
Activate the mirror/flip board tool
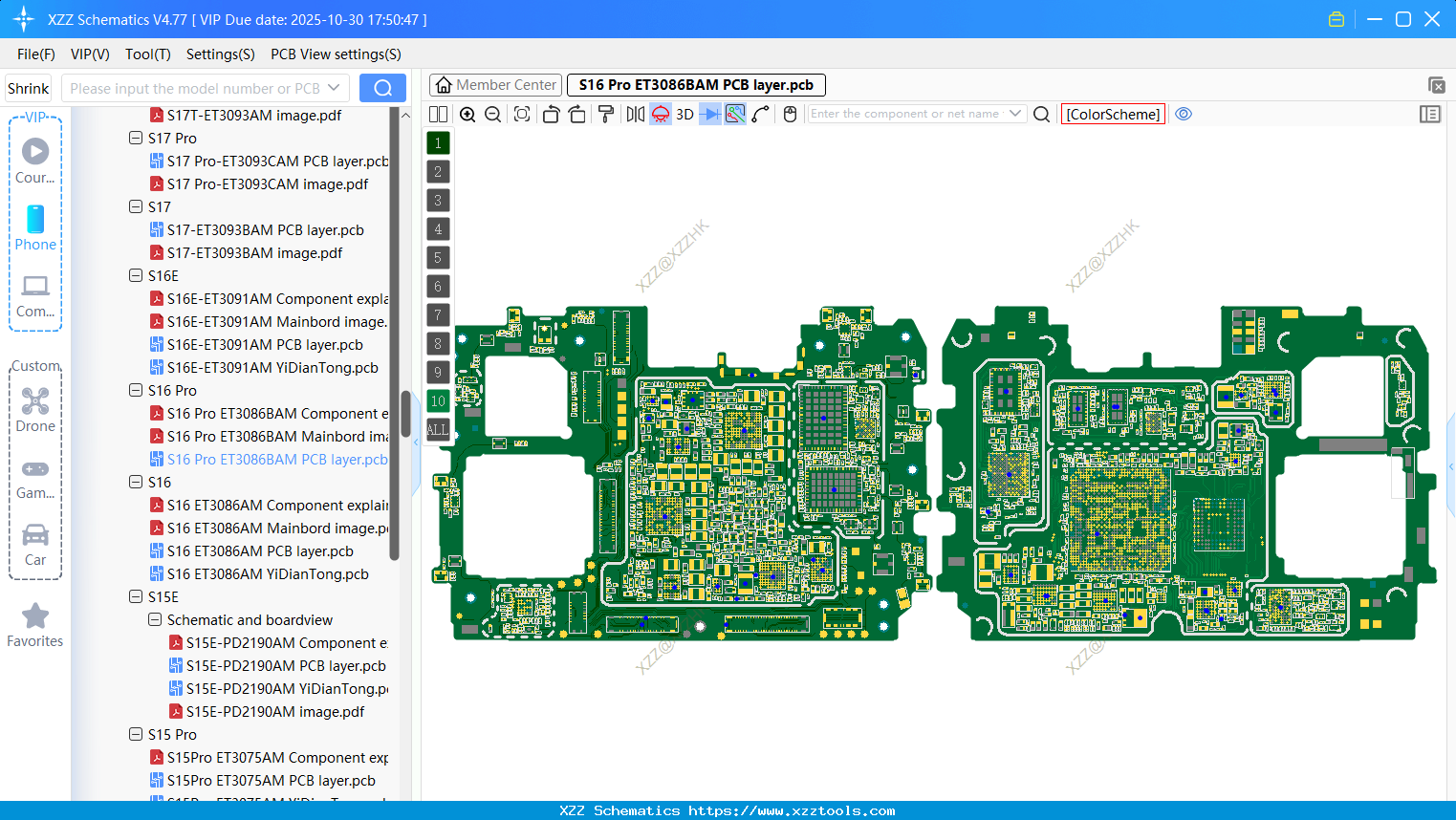(x=634, y=113)
